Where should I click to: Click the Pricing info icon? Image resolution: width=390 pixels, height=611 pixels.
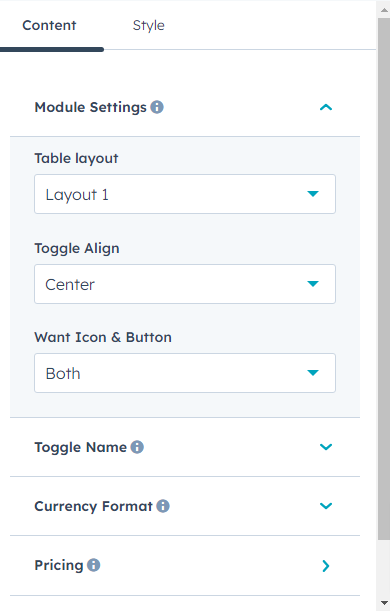pyautogui.click(x=94, y=565)
